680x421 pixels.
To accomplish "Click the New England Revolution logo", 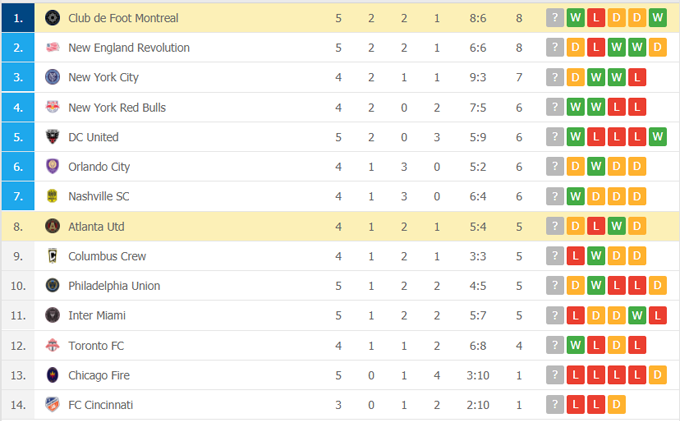I will 53,48.
